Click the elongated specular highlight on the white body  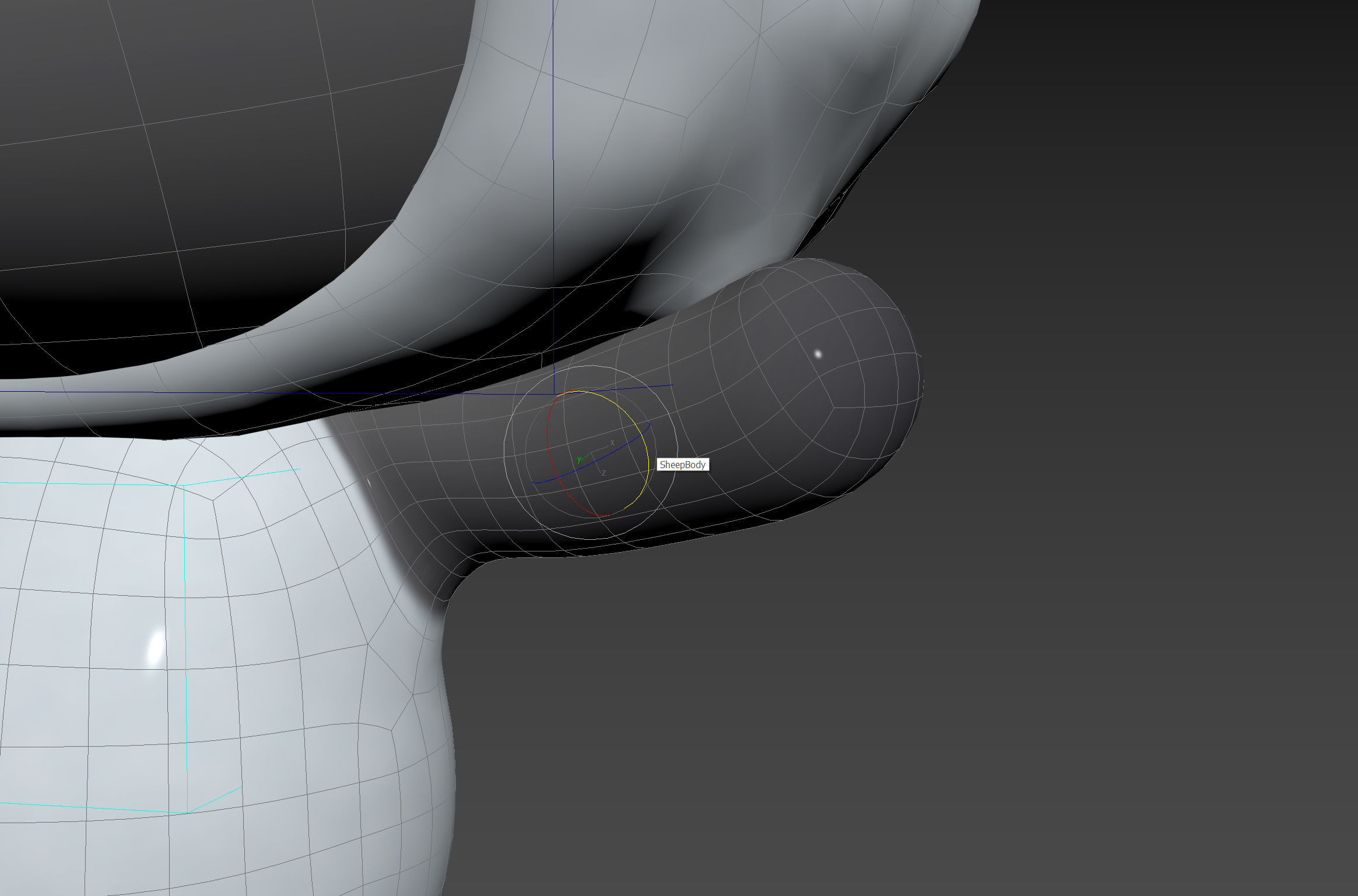click(155, 648)
